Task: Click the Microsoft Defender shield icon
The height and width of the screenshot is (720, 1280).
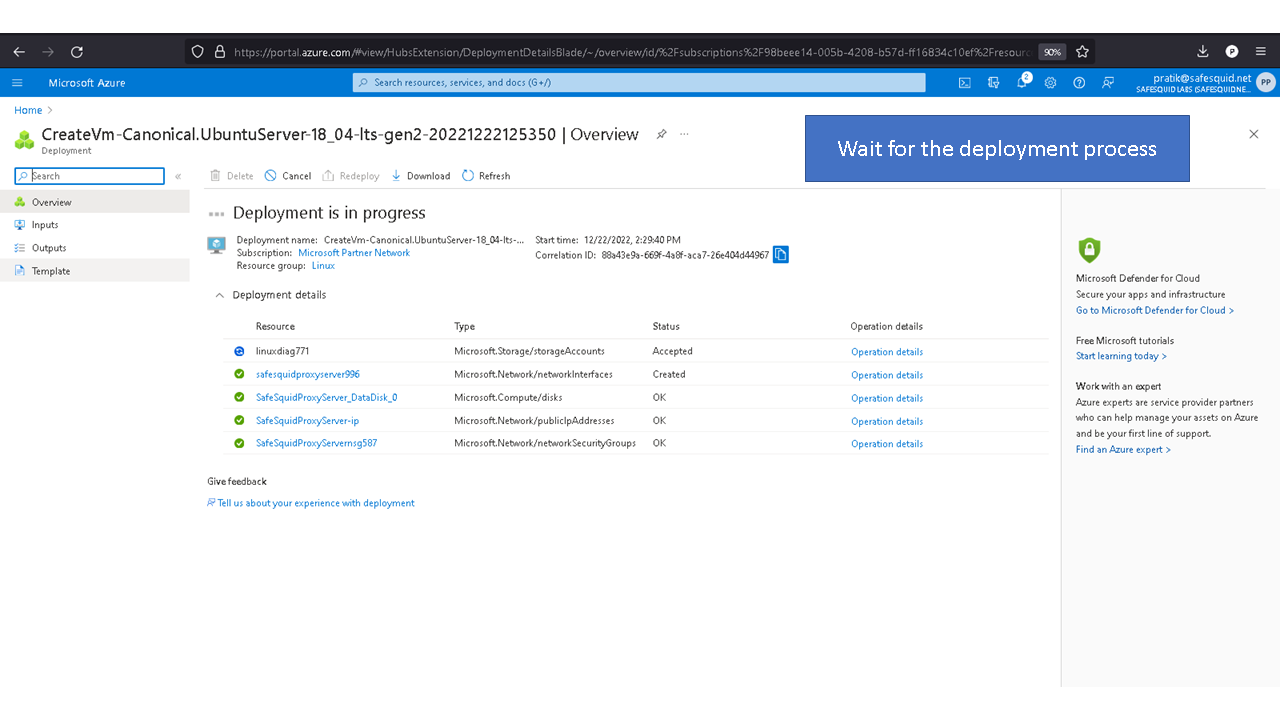Action: (1089, 250)
